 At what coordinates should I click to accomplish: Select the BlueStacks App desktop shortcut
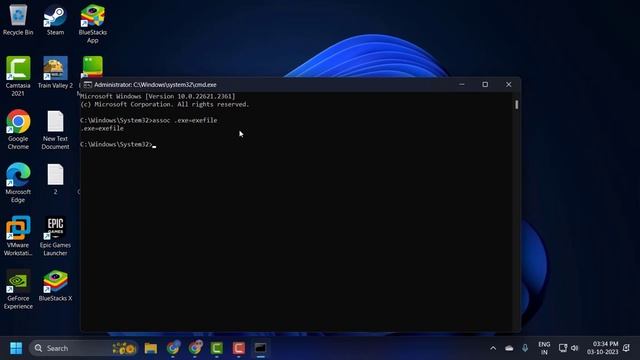coord(93,24)
